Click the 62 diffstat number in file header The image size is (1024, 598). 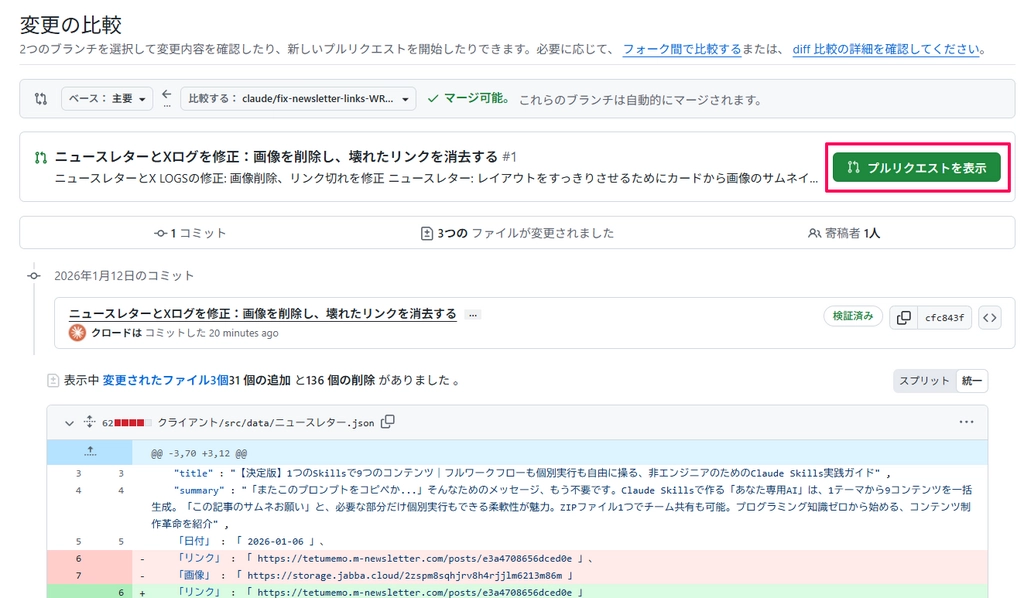pos(107,423)
